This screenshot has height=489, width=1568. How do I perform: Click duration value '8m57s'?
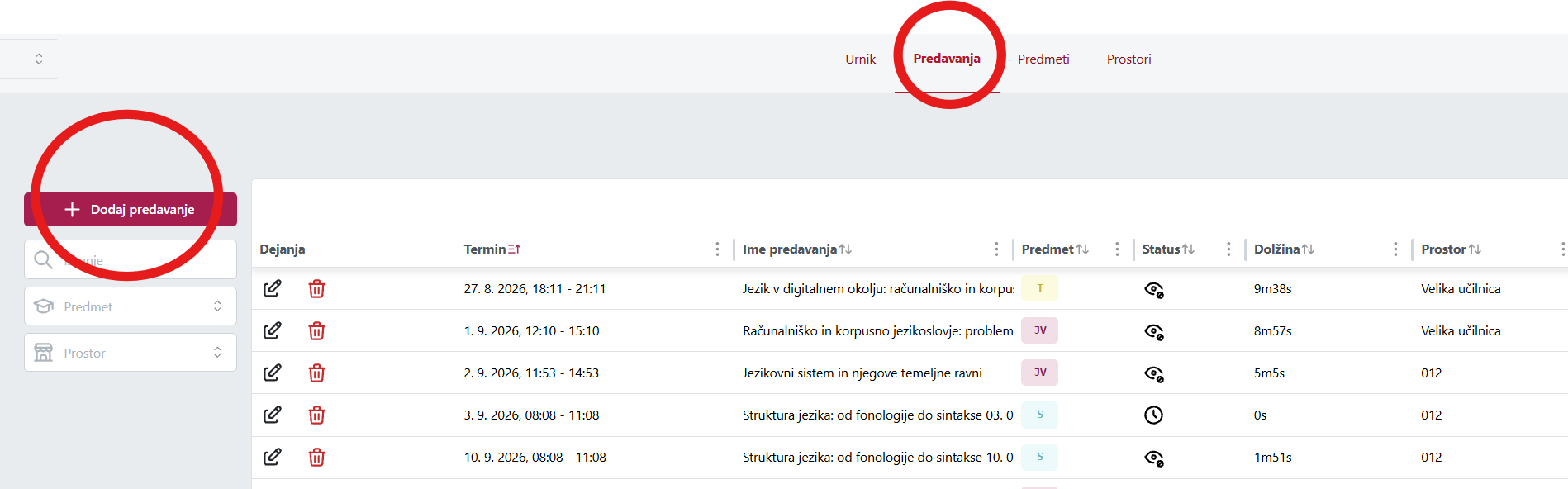1272,330
